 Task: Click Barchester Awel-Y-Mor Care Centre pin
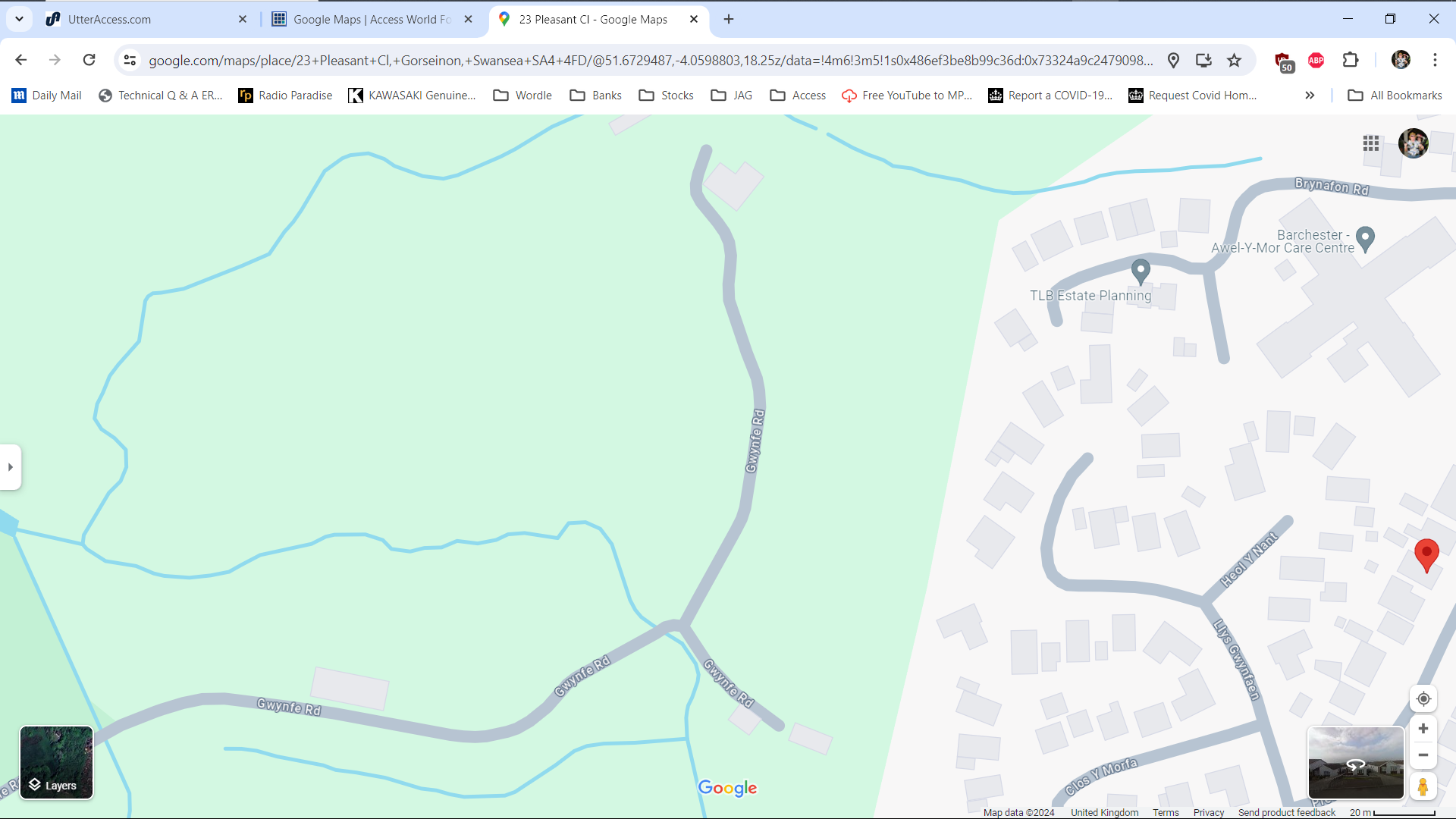click(x=1365, y=238)
